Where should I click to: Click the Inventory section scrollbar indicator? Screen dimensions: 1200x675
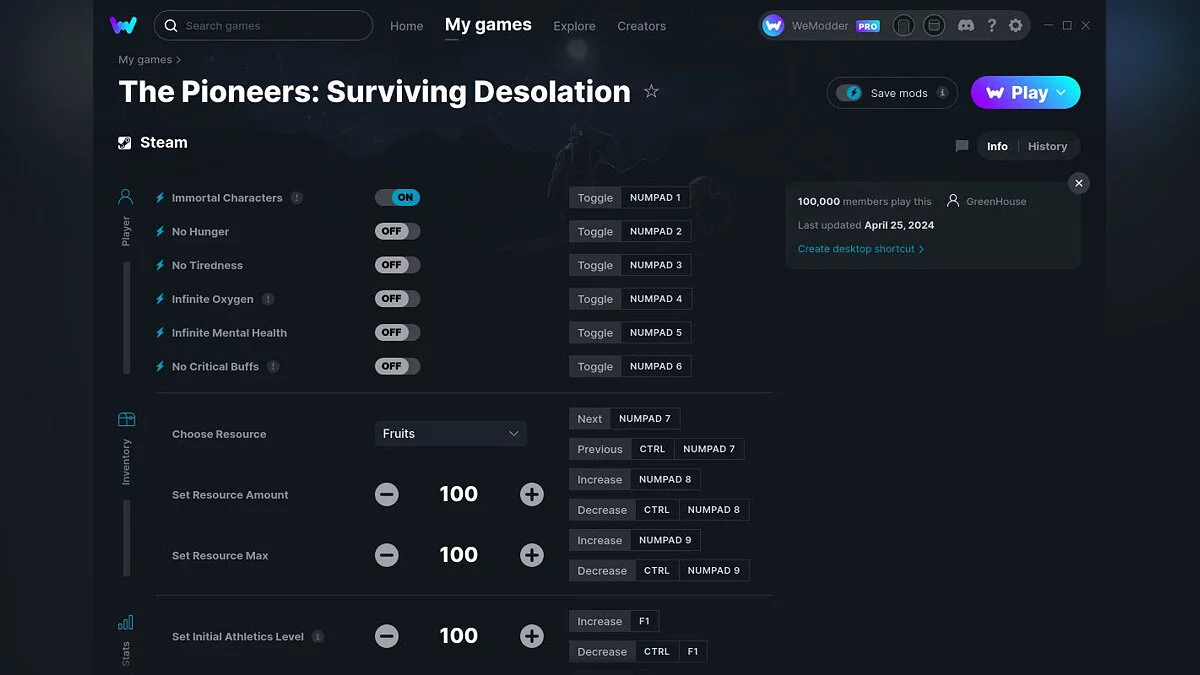(x=127, y=538)
